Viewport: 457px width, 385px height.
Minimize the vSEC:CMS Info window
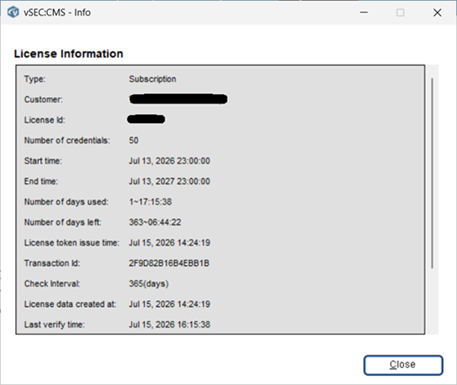pos(364,13)
